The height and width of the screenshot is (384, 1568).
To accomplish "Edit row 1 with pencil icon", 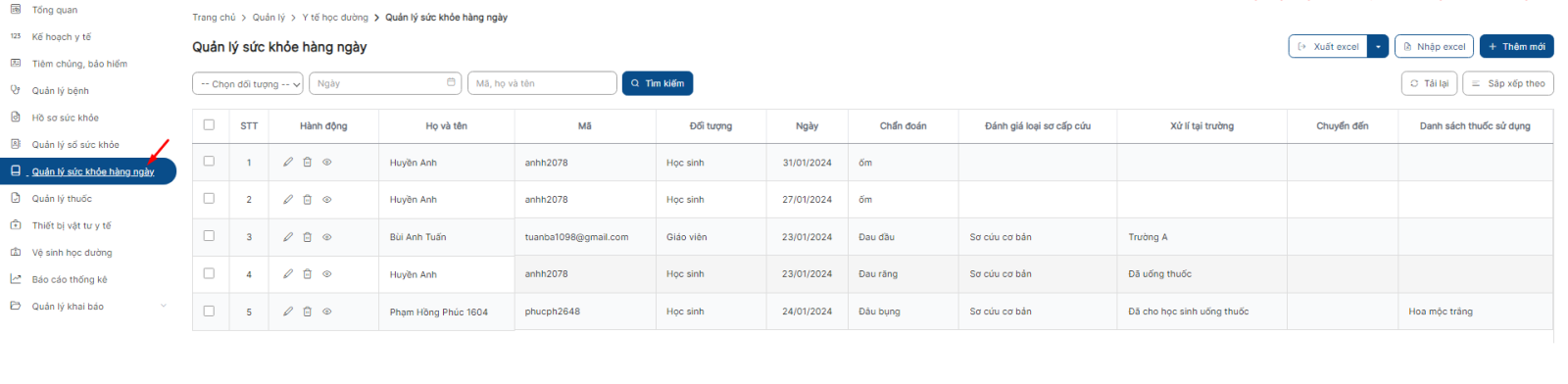I will [288, 163].
